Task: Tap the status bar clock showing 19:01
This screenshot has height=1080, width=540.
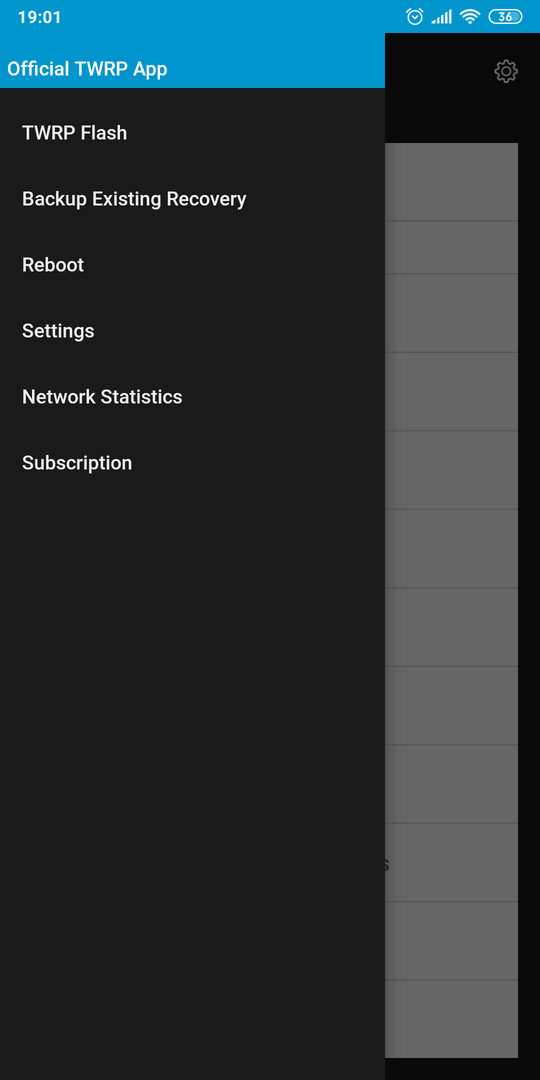Action: pyautogui.click(x=39, y=17)
